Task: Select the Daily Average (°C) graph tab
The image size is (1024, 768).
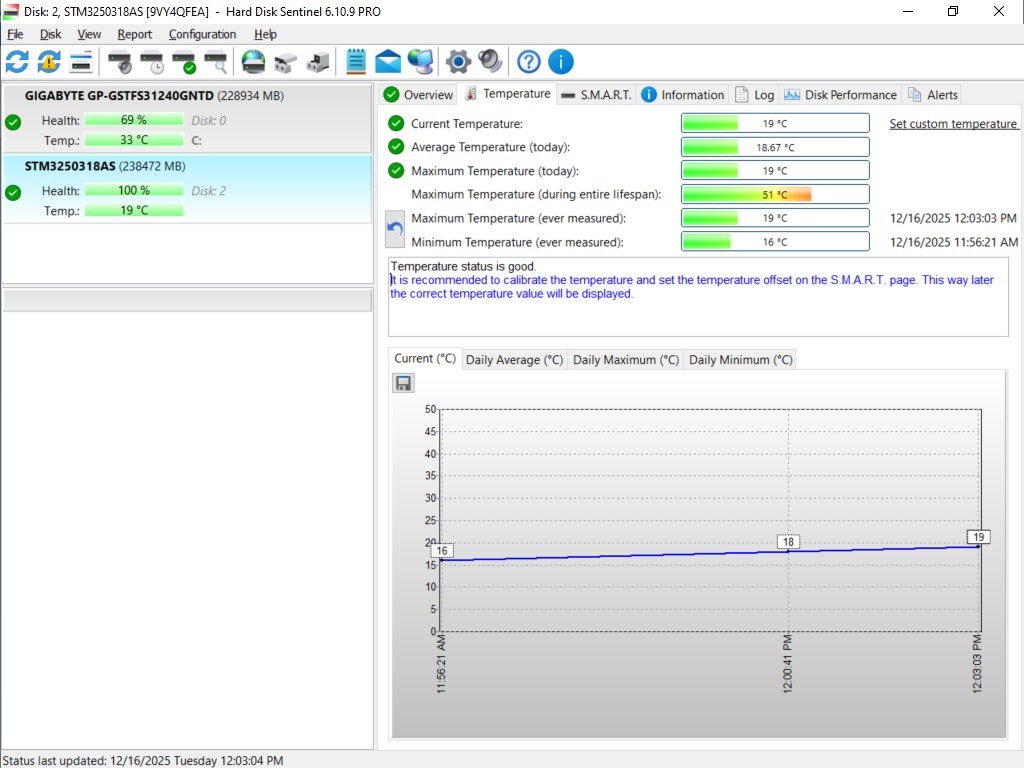Action: tap(514, 360)
